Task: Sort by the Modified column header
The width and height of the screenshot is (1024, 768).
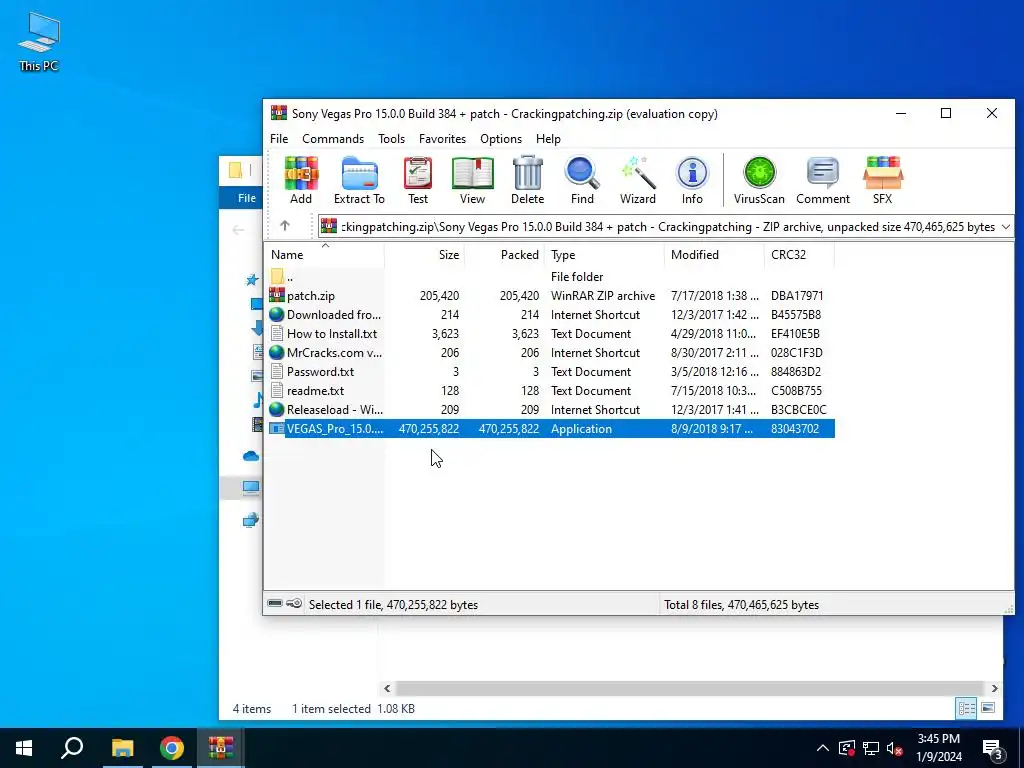Action: tap(714, 255)
